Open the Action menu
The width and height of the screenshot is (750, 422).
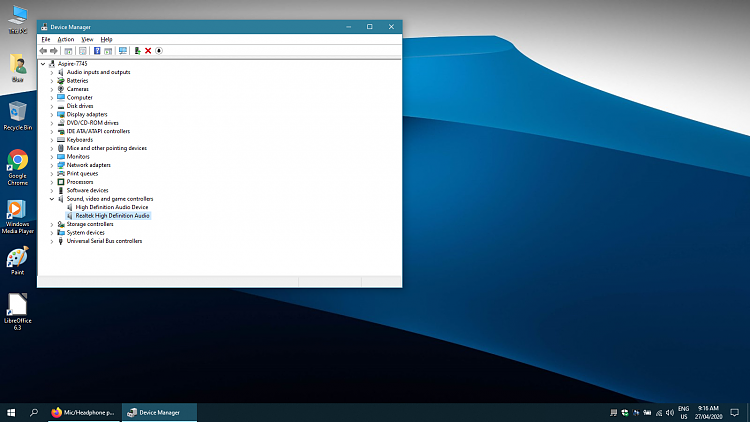[x=66, y=39]
